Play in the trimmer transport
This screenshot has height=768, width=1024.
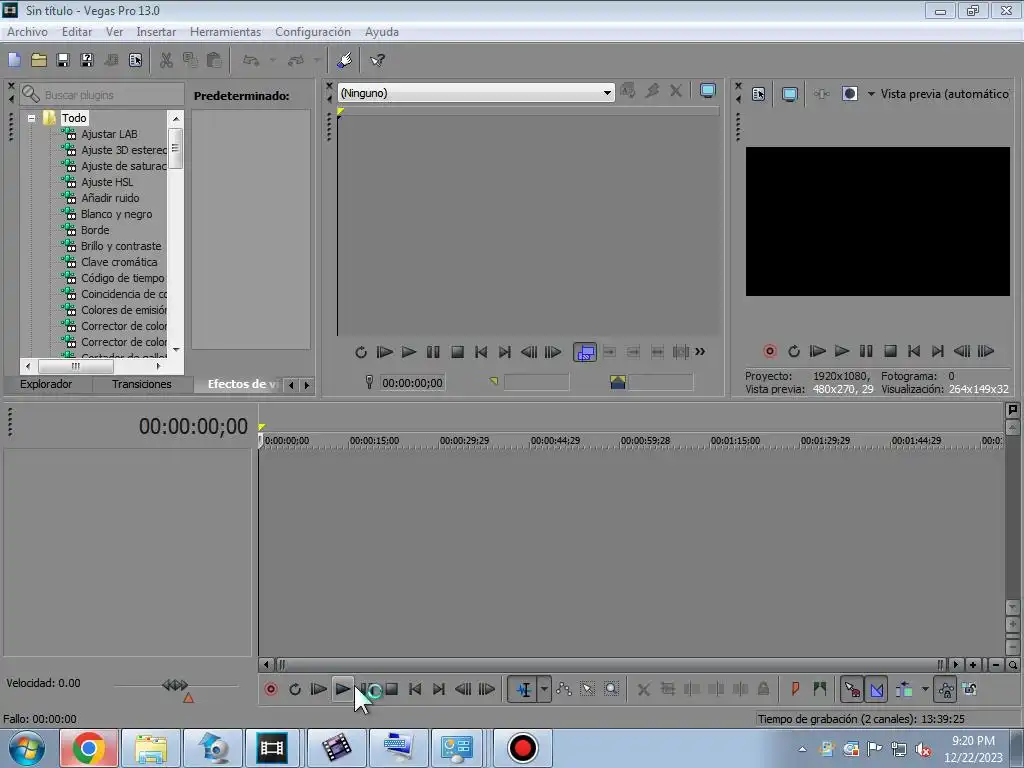pos(409,352)
